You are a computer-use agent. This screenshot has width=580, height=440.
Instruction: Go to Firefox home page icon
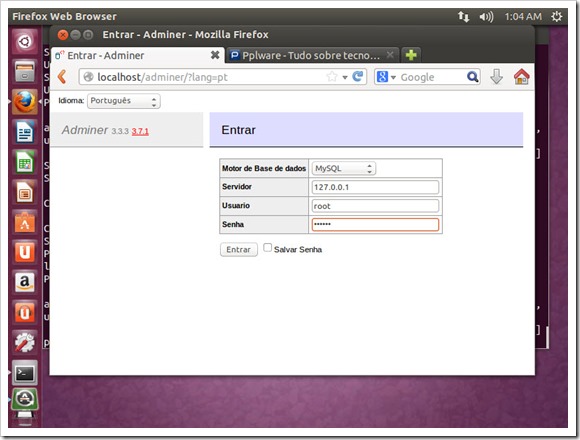tap(522, 77)
